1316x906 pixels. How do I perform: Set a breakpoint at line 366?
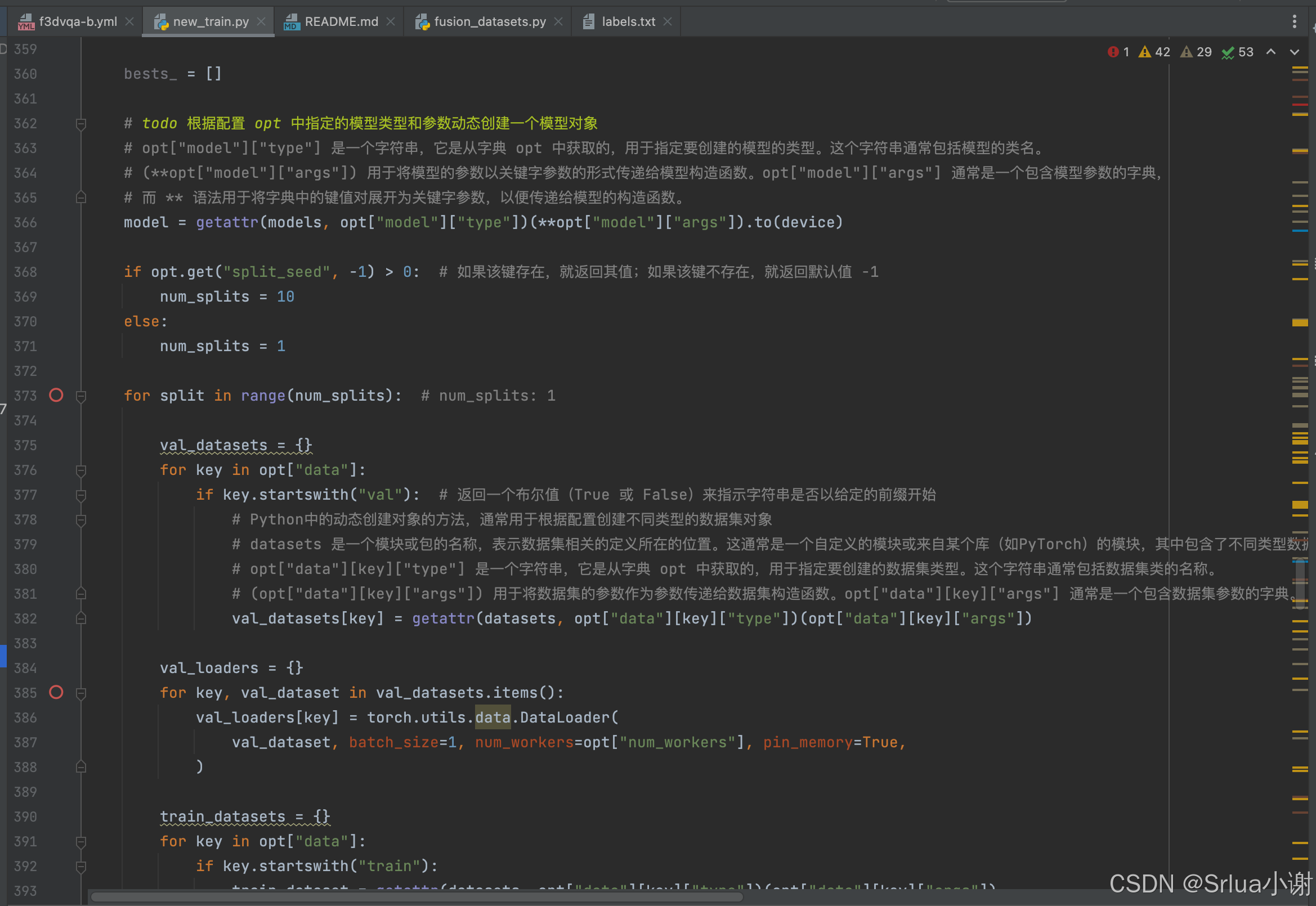pyautogui.click(x=56, y=222)
